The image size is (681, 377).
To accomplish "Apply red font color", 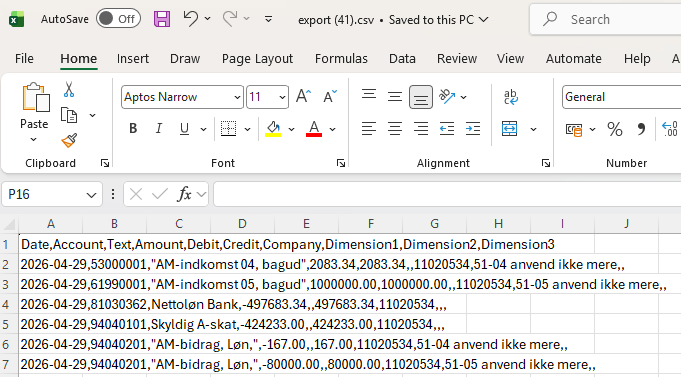I will tap(314, 129).
